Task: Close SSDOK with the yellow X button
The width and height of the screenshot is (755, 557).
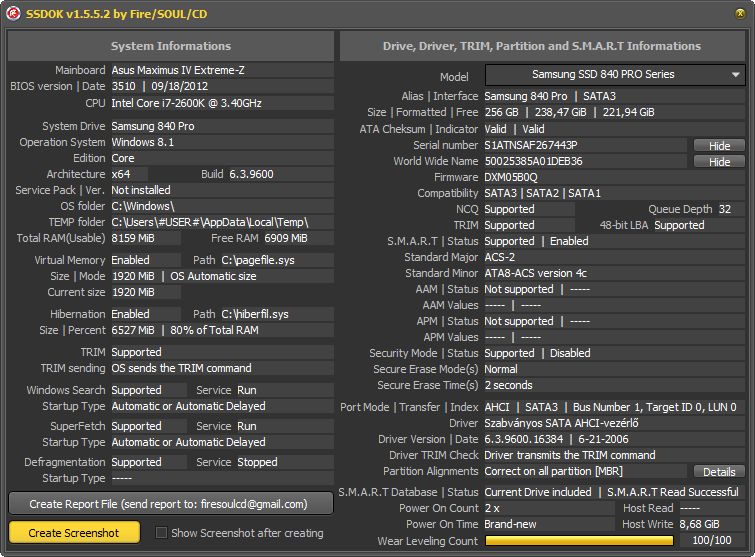Action: [x=740, y=13]
